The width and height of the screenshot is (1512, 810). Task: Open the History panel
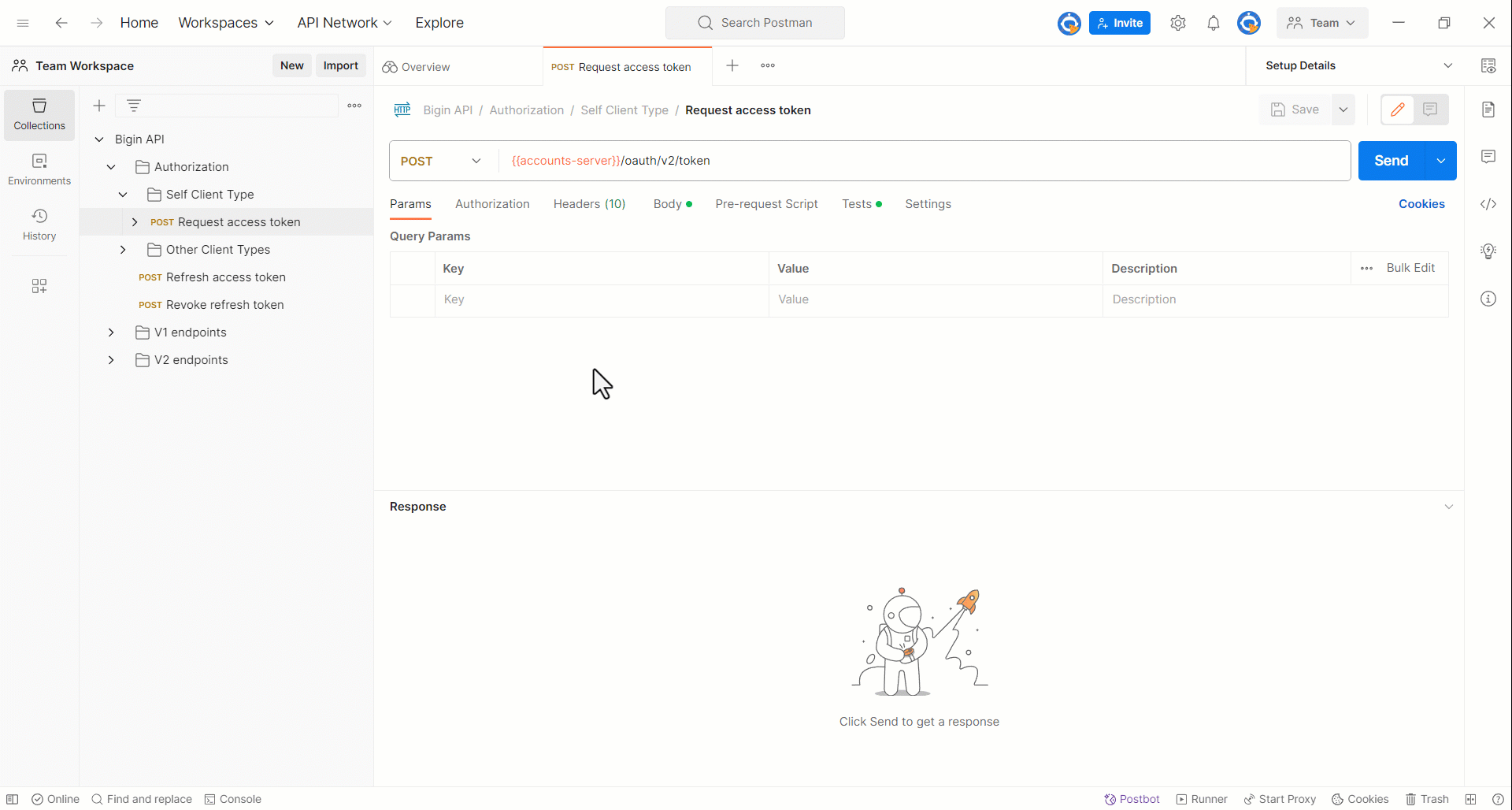39,224
